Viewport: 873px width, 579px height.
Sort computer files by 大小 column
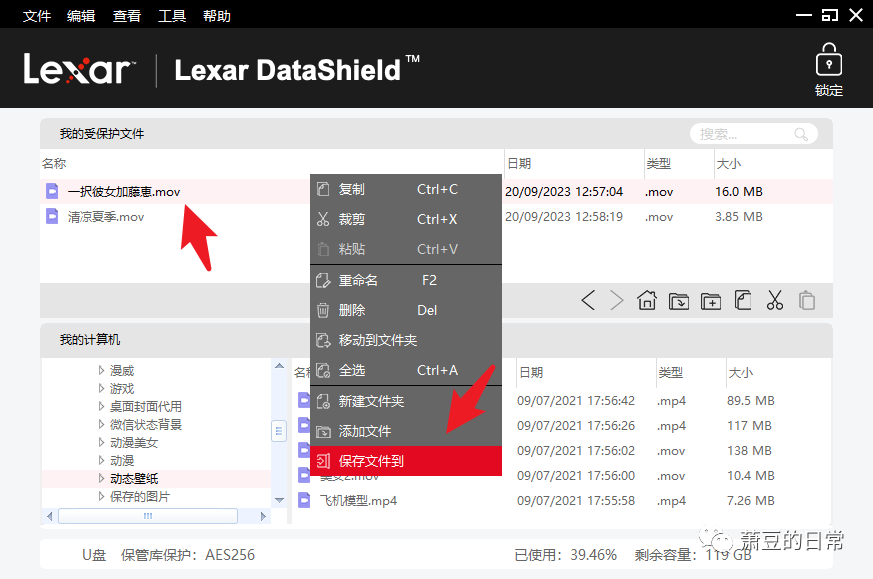[741, 372]
